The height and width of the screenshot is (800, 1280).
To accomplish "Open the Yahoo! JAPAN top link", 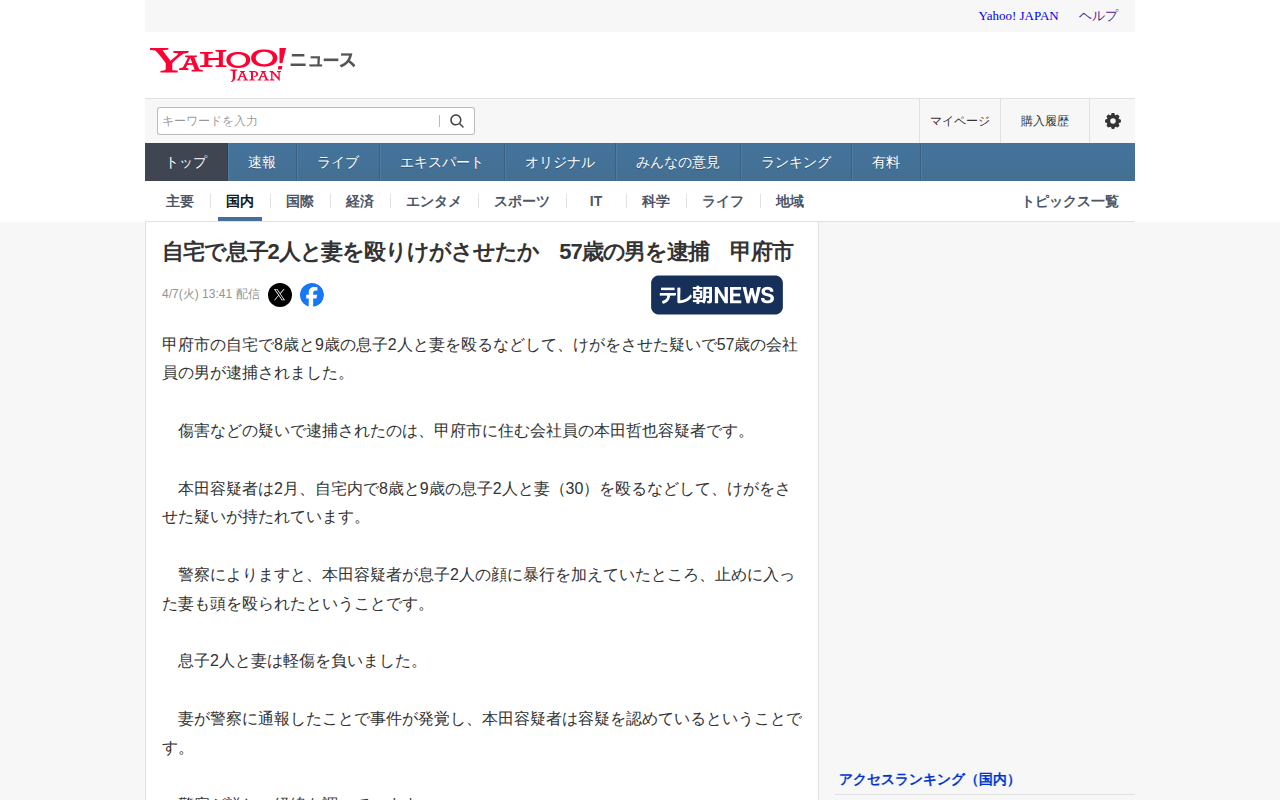I will point(1018,16).
